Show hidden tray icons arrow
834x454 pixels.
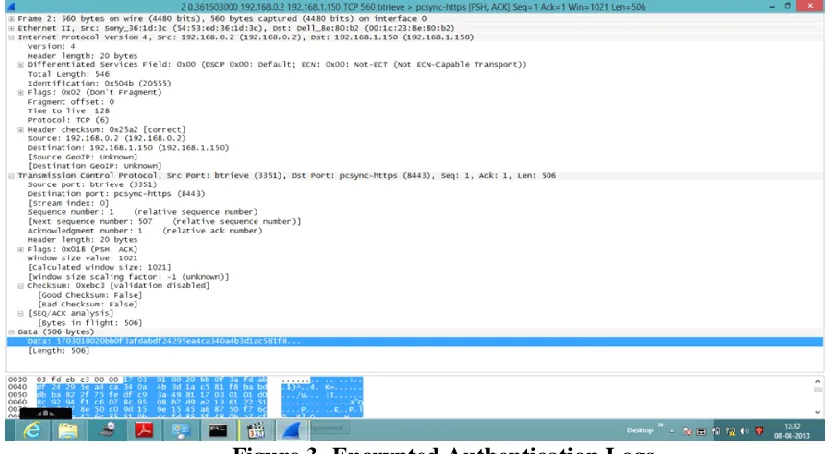pos(672,431)
